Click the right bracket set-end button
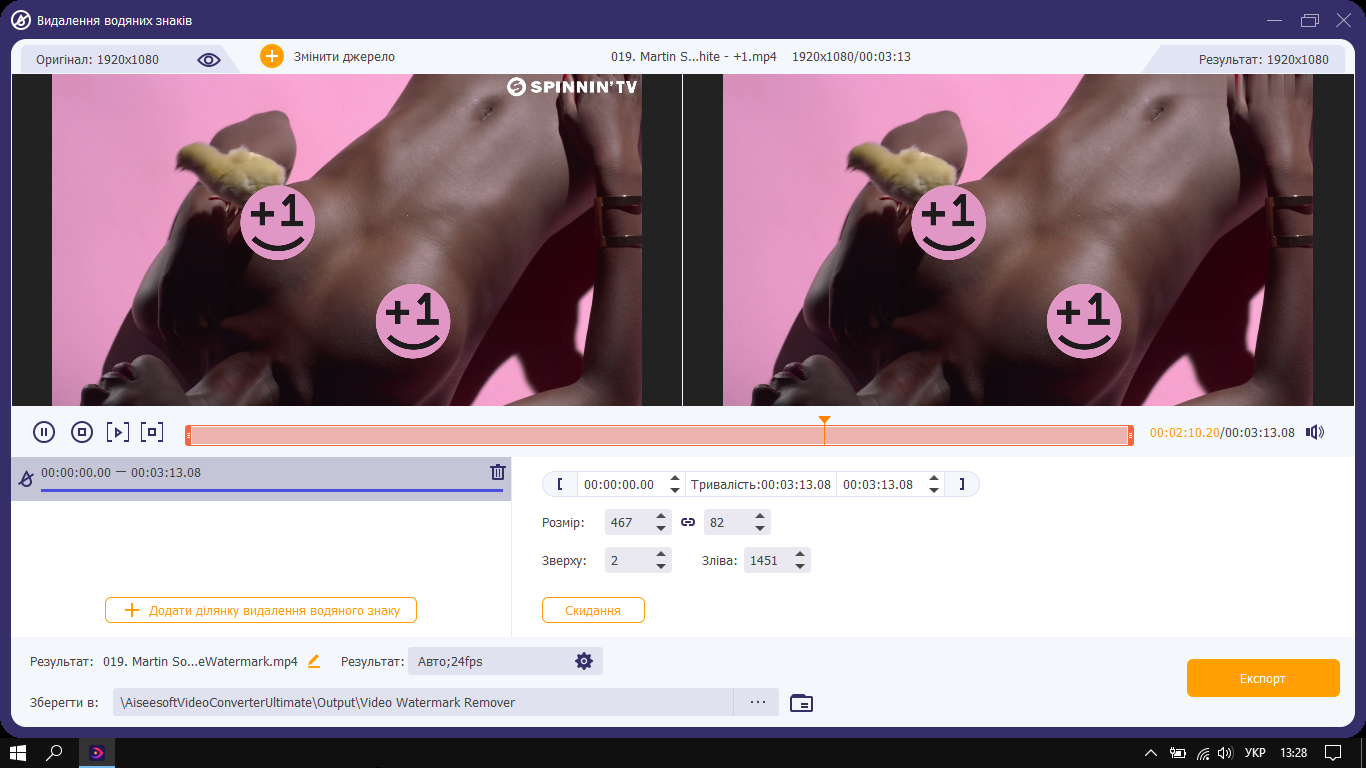 click(x=962, y=484)
